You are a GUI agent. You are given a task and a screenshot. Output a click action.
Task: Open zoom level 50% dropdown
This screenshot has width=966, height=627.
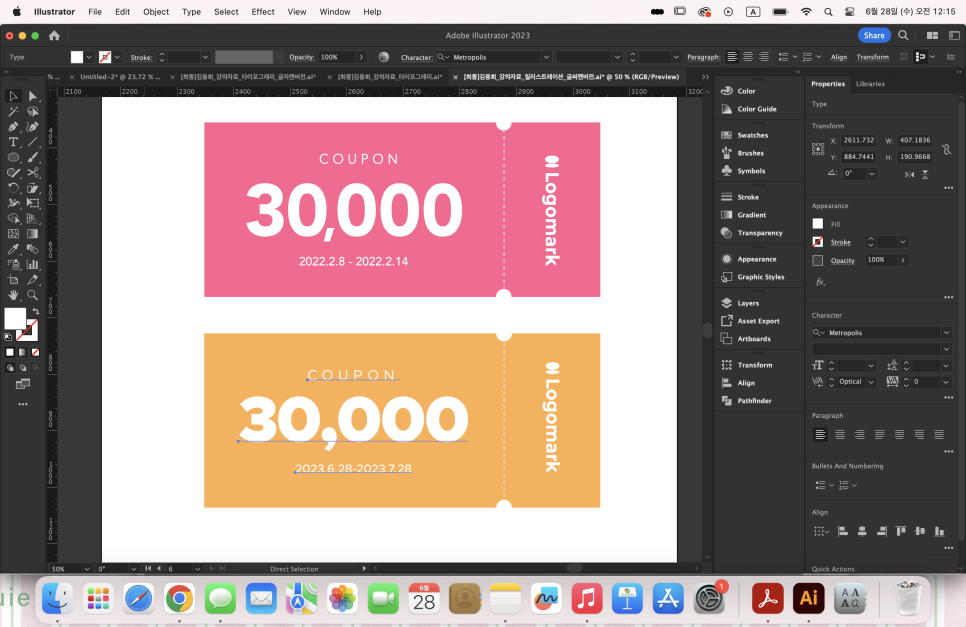point(87,568)
